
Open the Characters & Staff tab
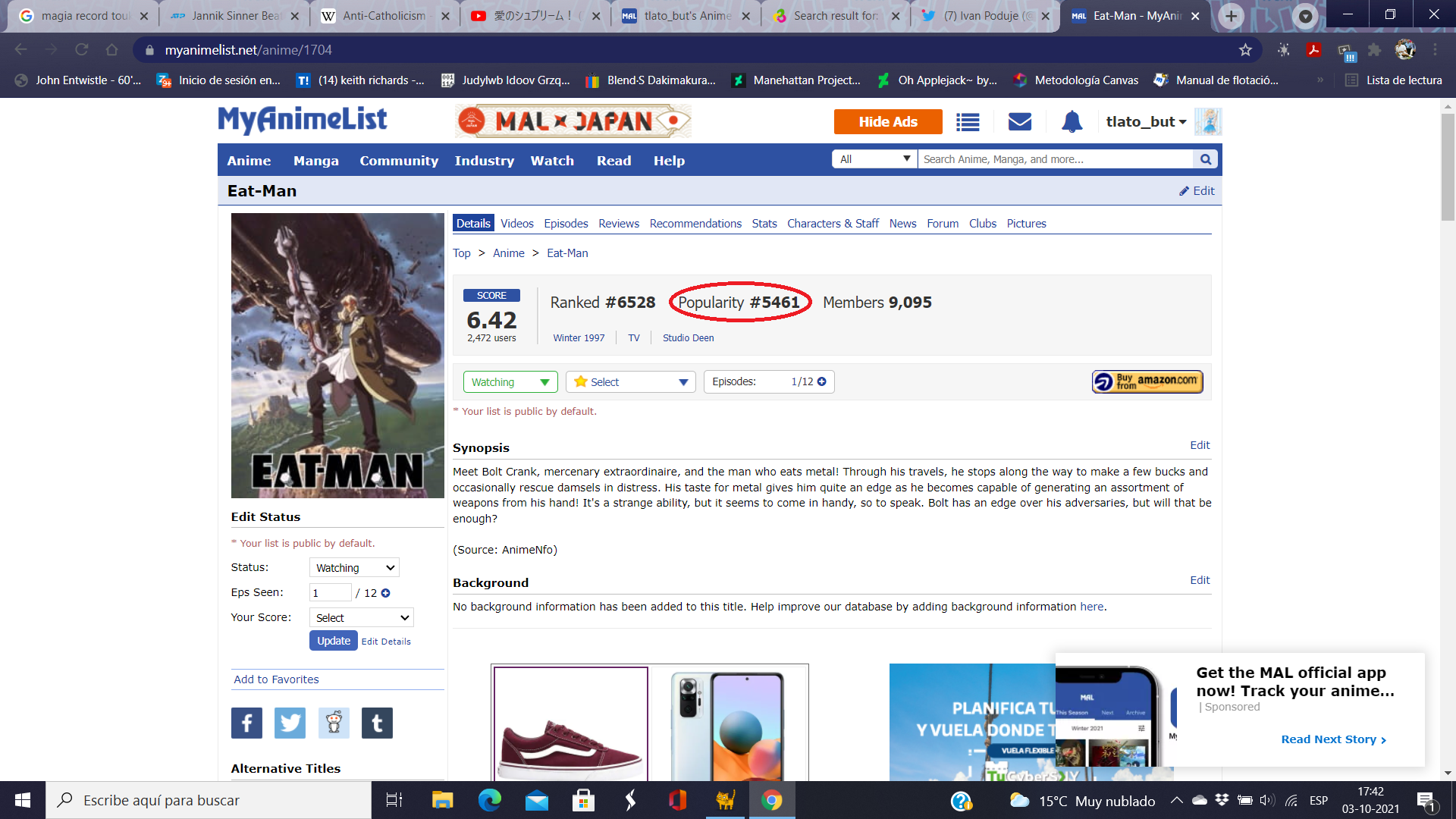coord(833,224)
